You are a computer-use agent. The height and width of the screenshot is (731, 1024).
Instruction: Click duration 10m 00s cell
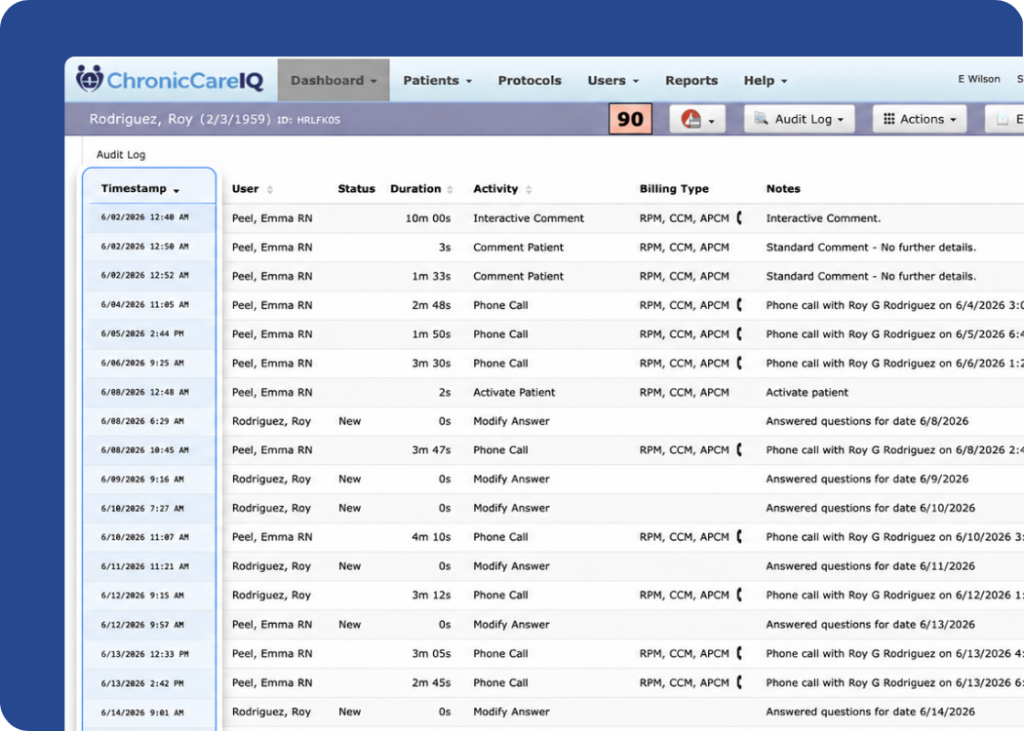click(428, 218)
